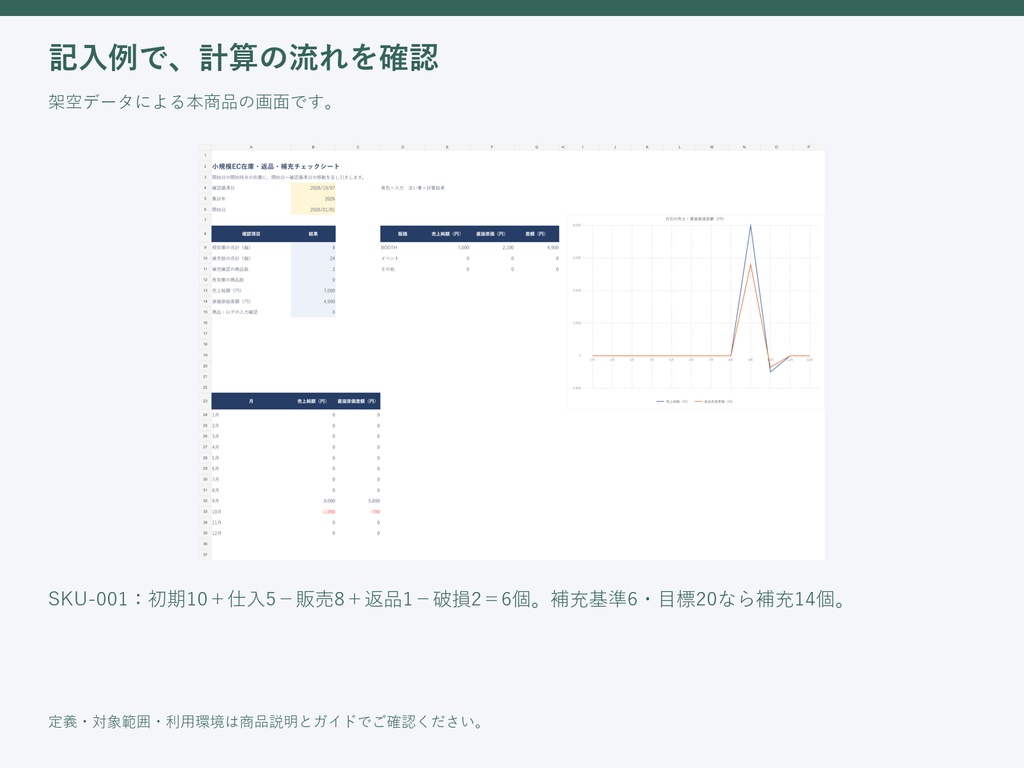The height and width of the screenshot is (768, 1024).
Task: Select the sheet title 小規模EC在庫・返品・補充チェックシート
Action: click(276, 167)
